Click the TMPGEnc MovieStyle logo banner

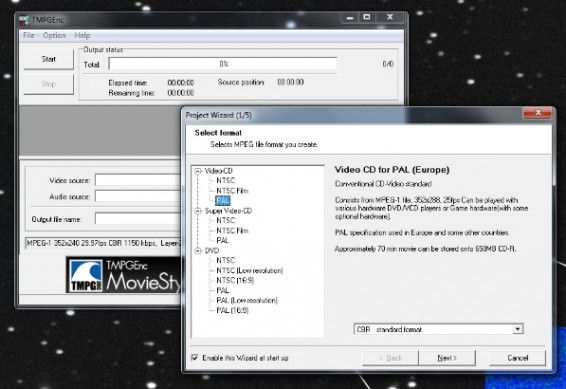123,275
